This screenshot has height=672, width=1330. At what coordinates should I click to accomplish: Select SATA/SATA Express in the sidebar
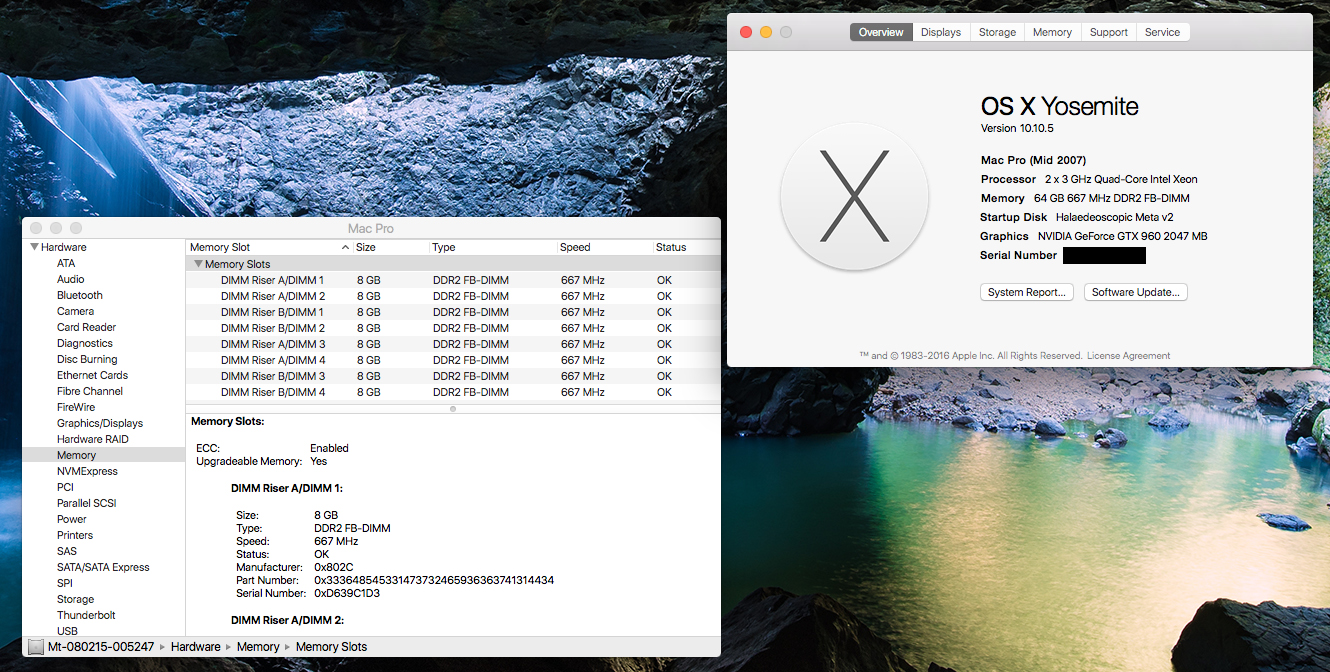[x=103, y=567]
